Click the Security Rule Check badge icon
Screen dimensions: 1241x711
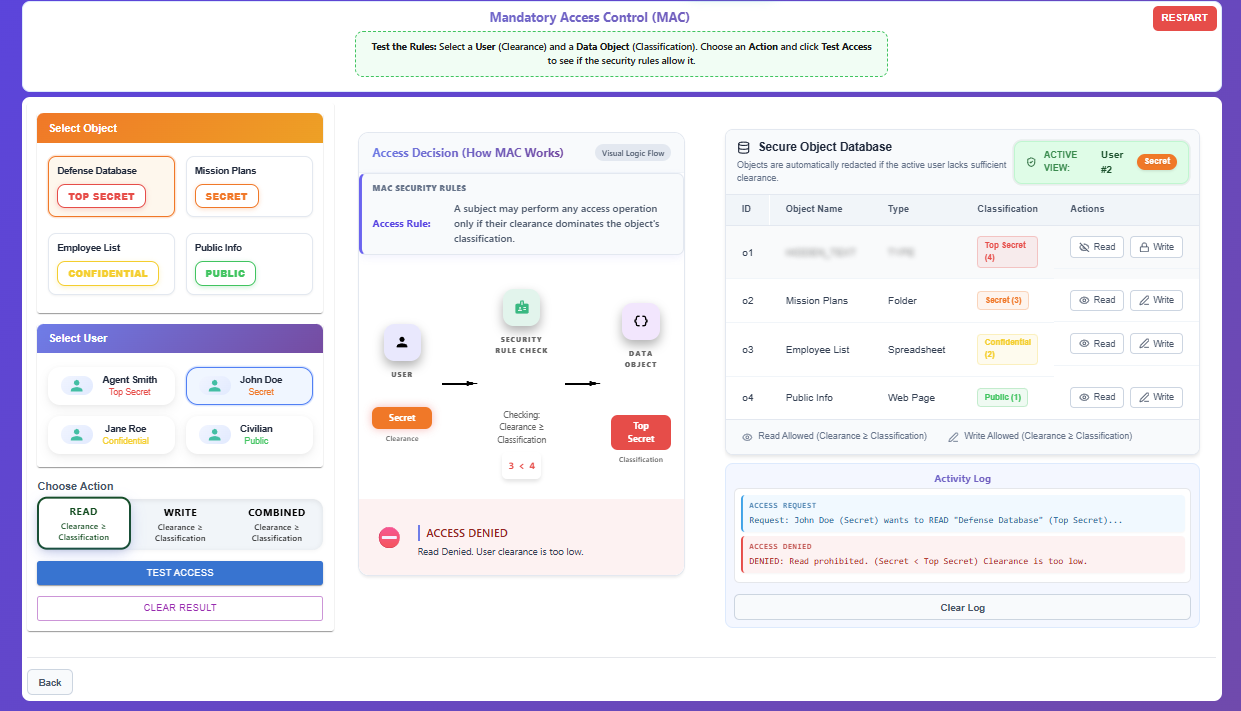click(x=521, y=308)
